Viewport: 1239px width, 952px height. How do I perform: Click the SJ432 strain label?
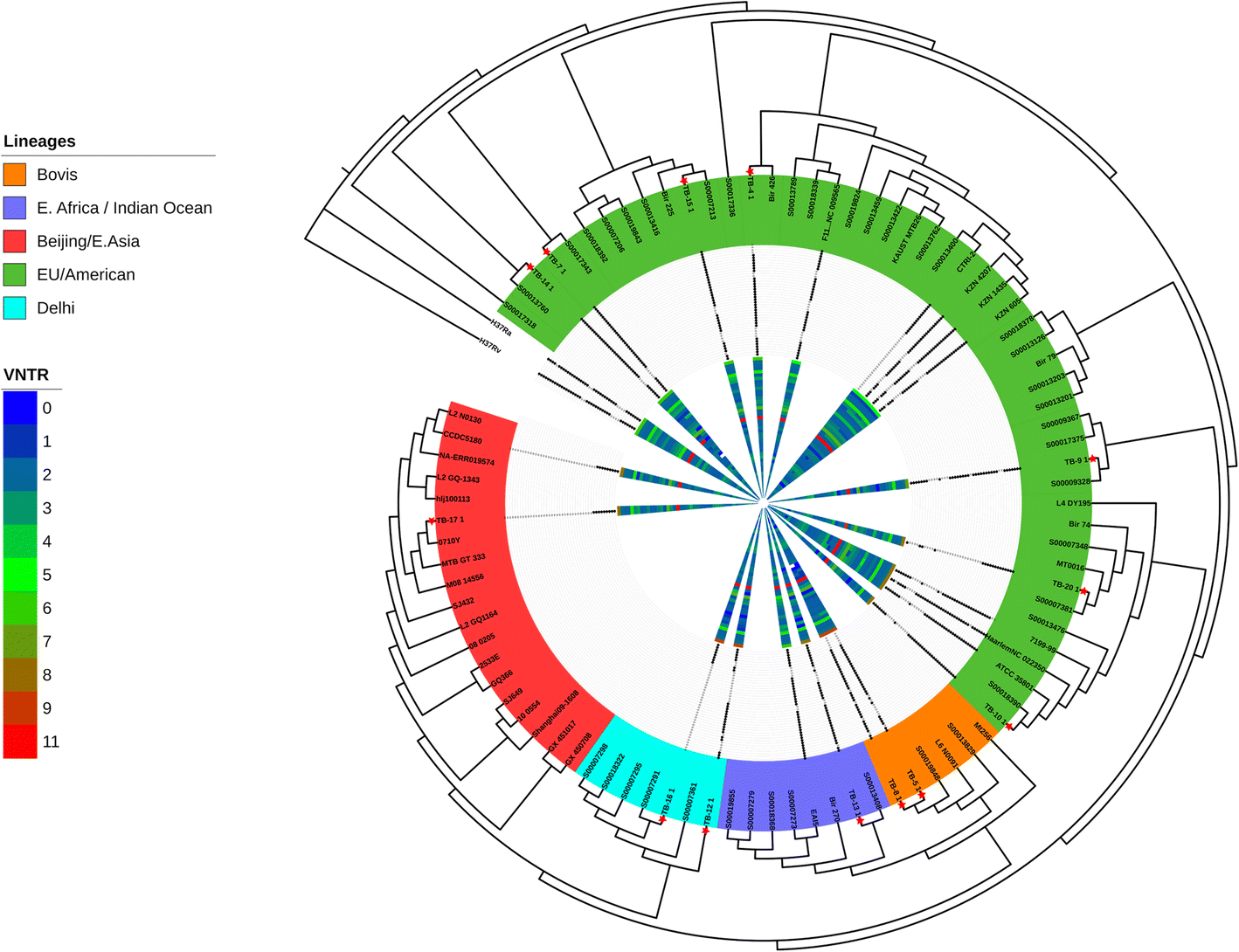tap(463, 604)
